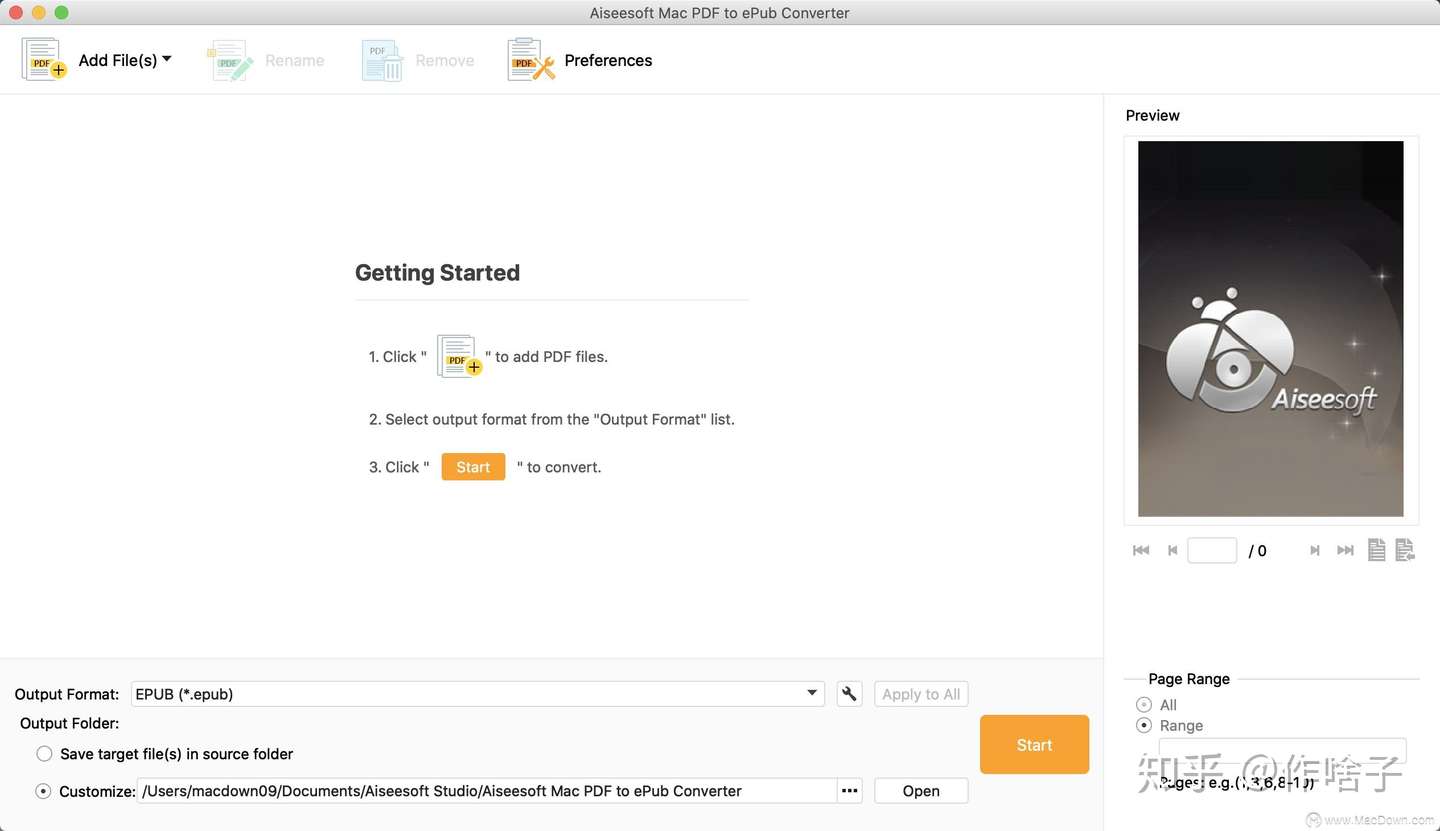Open output settings via wrench icon
This screenshot has height=831, width=1440.
[x=849, y=694]
